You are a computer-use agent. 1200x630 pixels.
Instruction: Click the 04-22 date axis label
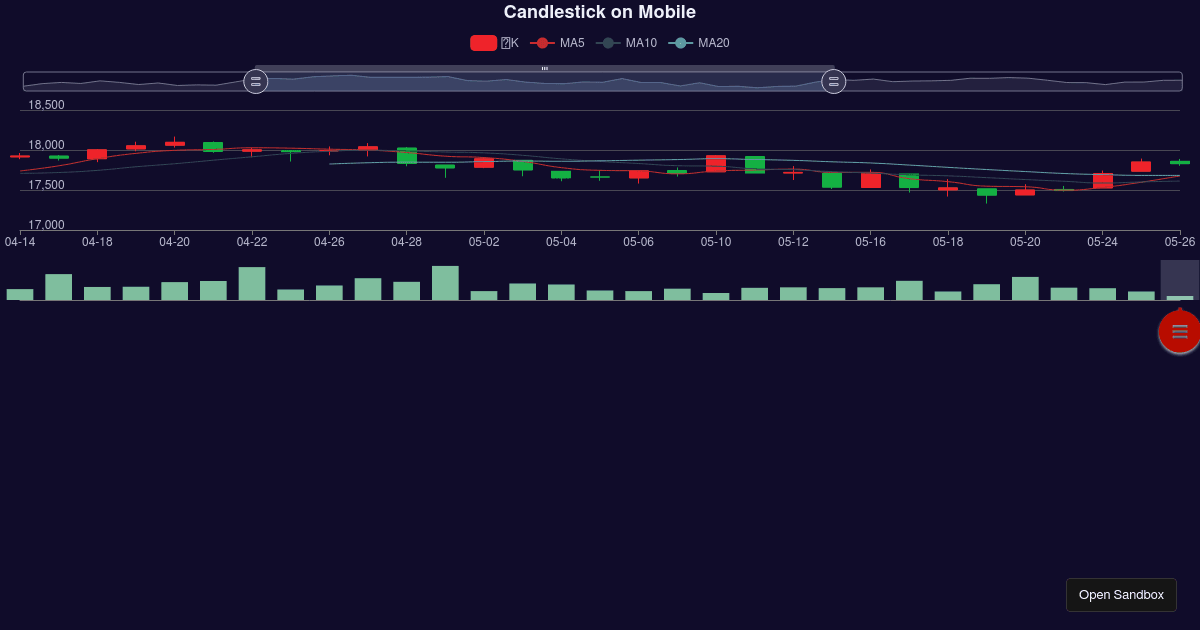point(252,242)
